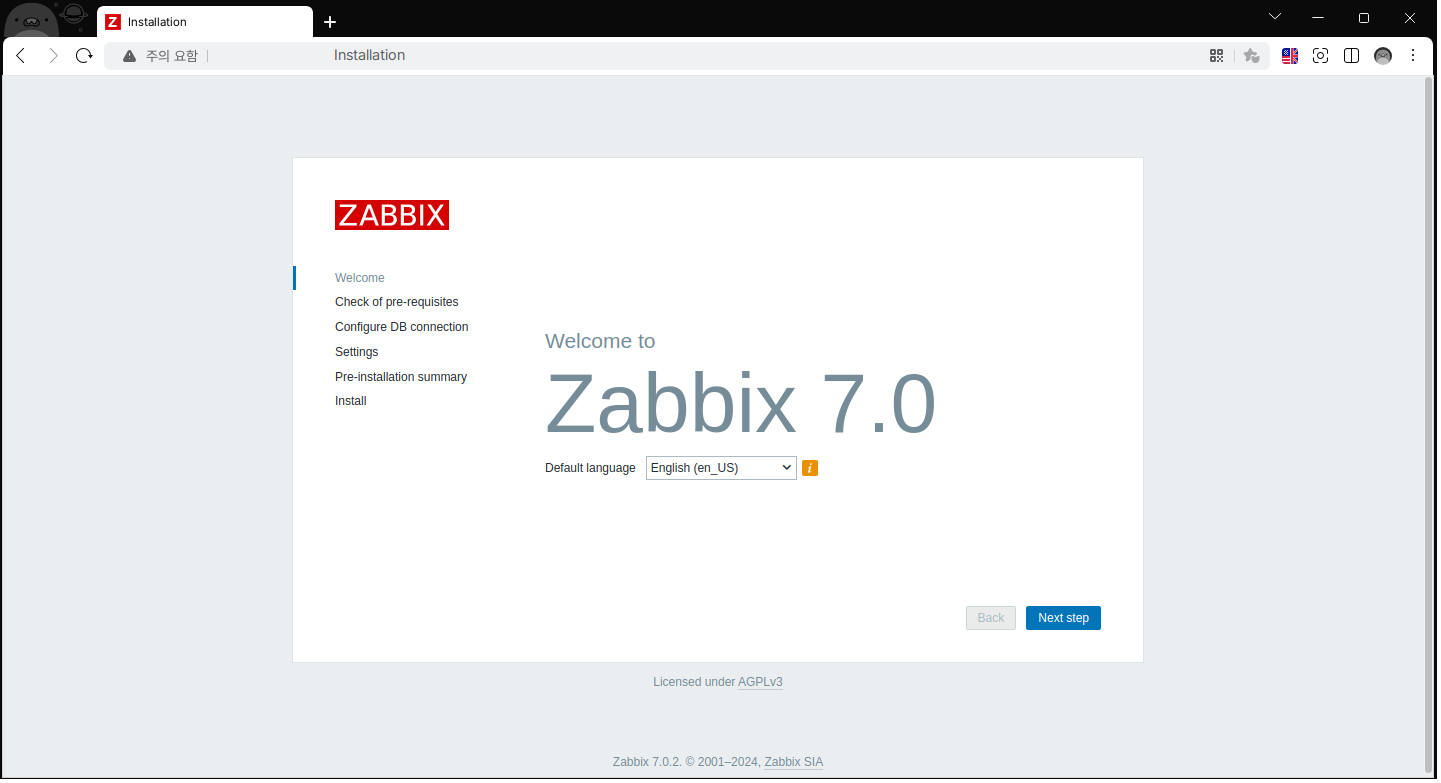Image resolution: width=1441 pixels, height=783 pixels.
Task: Click the 주의 요함 security label
Action: click(x=172, y=56)
